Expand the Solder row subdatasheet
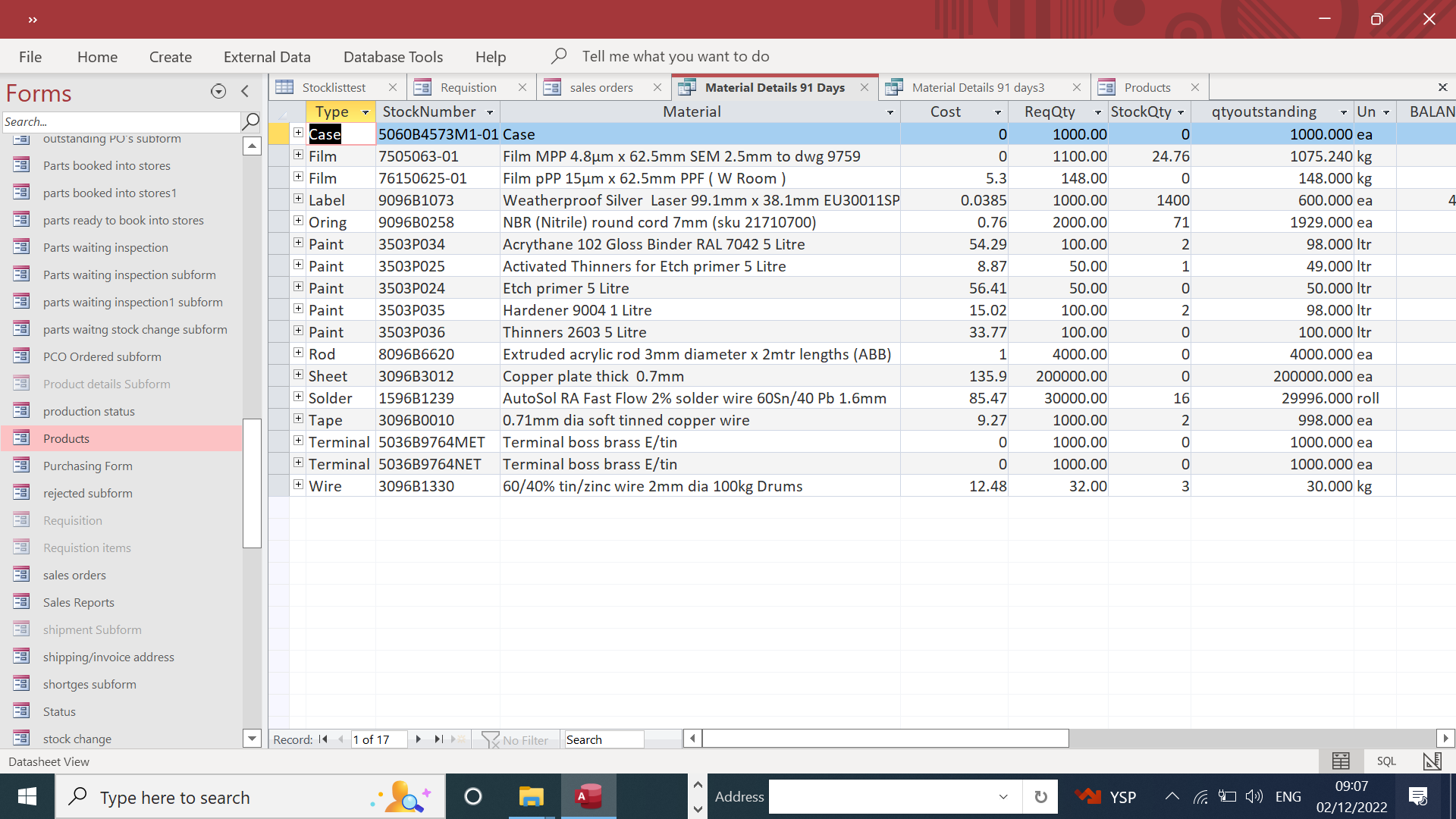 [x=298, y=397]
